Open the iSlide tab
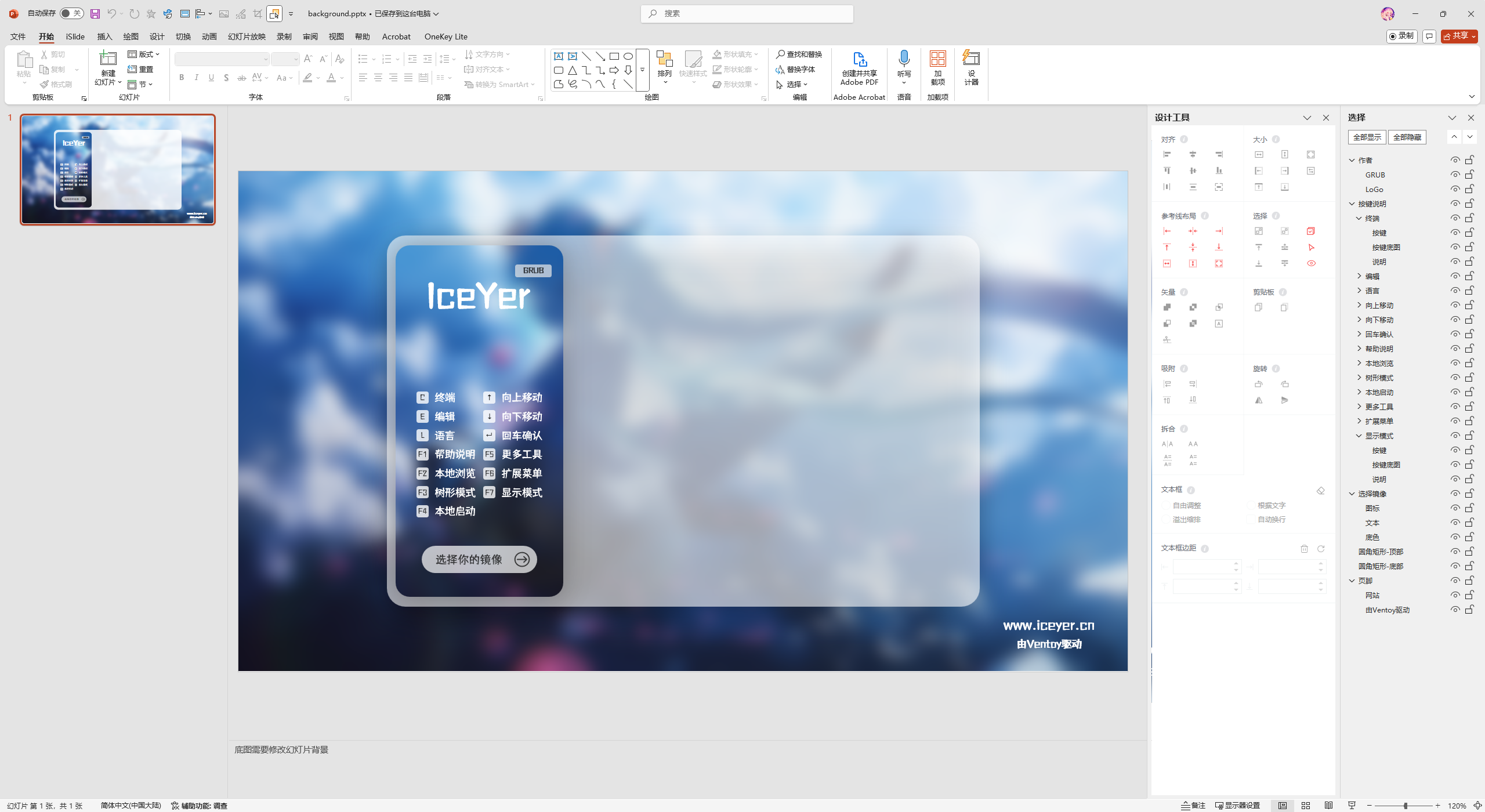Viewport: 1485px width, 812px height. click(x=75, y=37)
